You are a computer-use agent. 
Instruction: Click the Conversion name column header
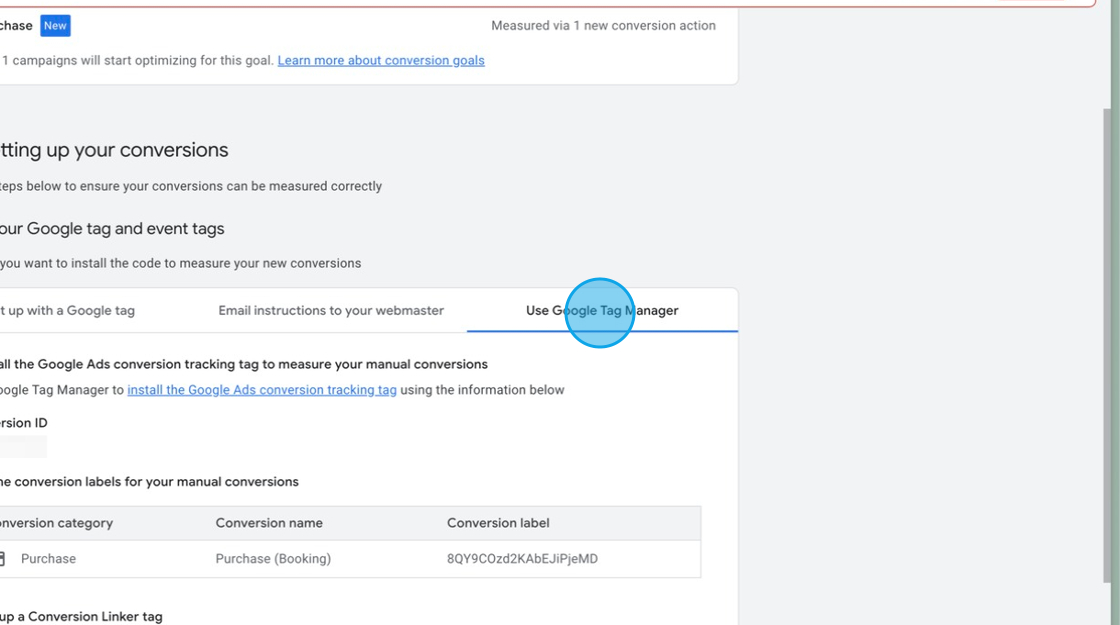pos(269,523)
